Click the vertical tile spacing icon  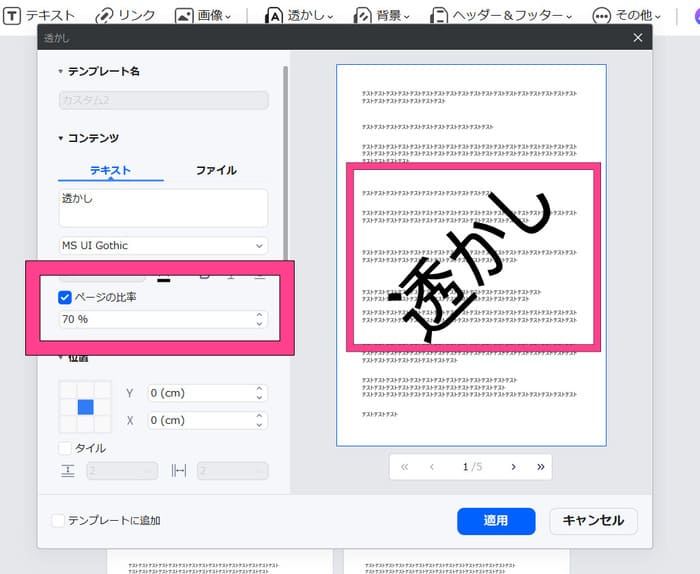[x=68, y=470]
